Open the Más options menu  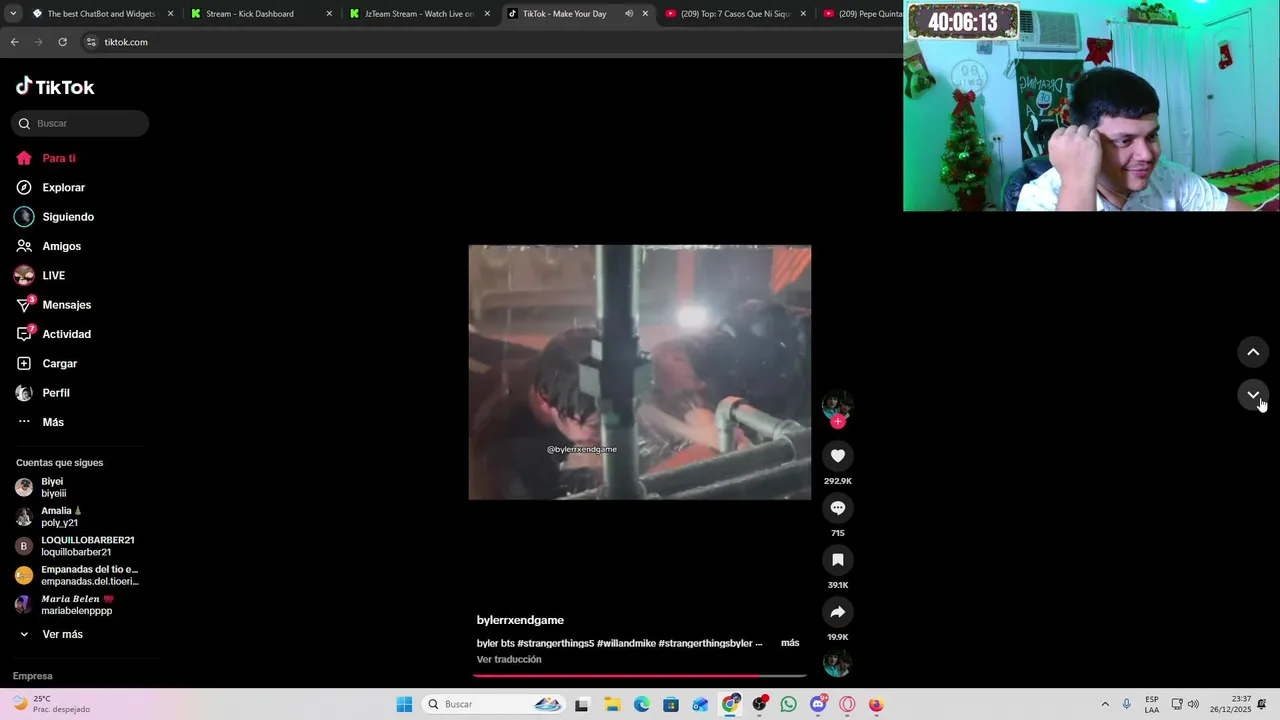tap(40, 422)
